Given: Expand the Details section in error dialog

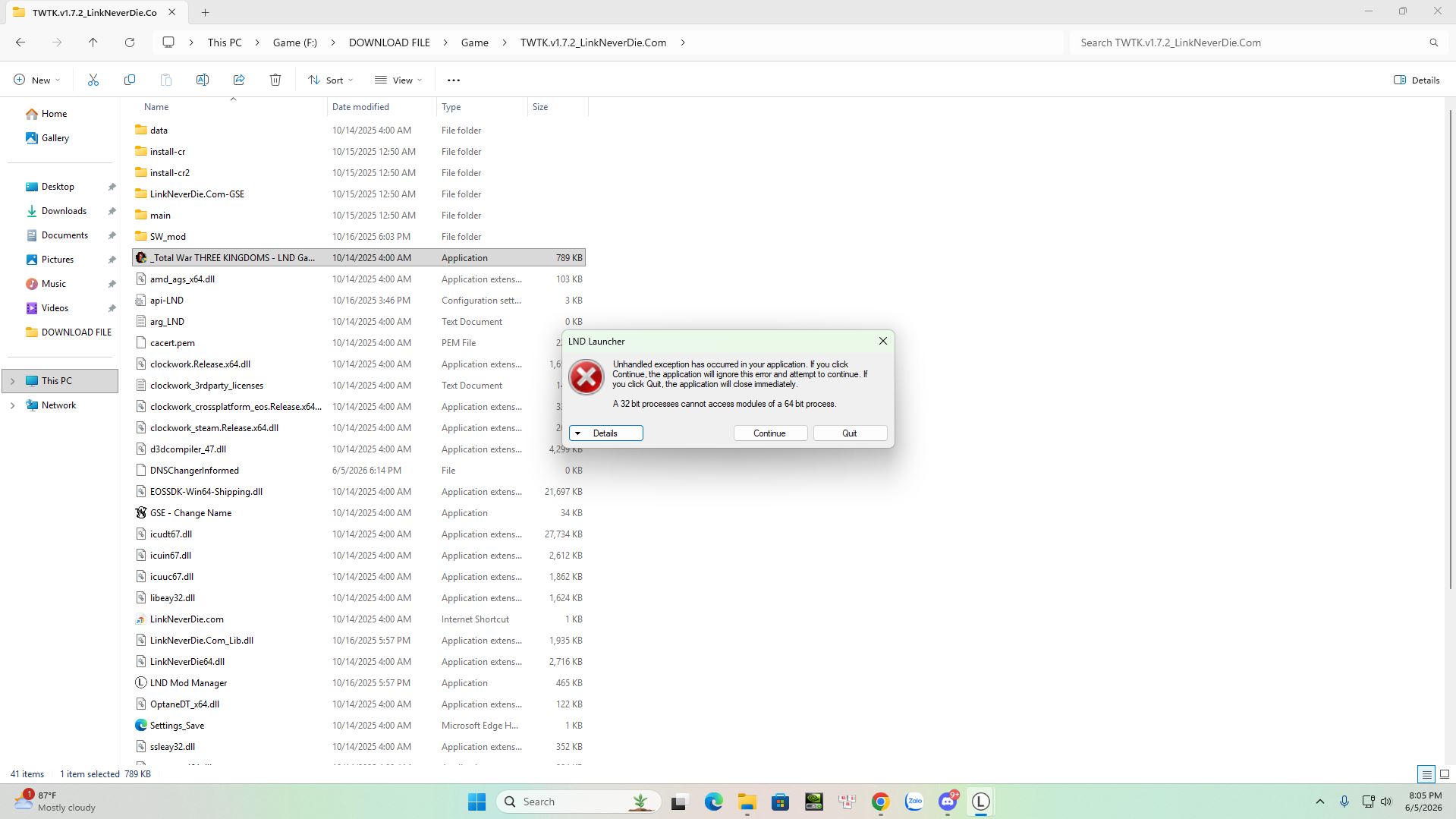Looking at the screenshot, I should tap(606, 433).
